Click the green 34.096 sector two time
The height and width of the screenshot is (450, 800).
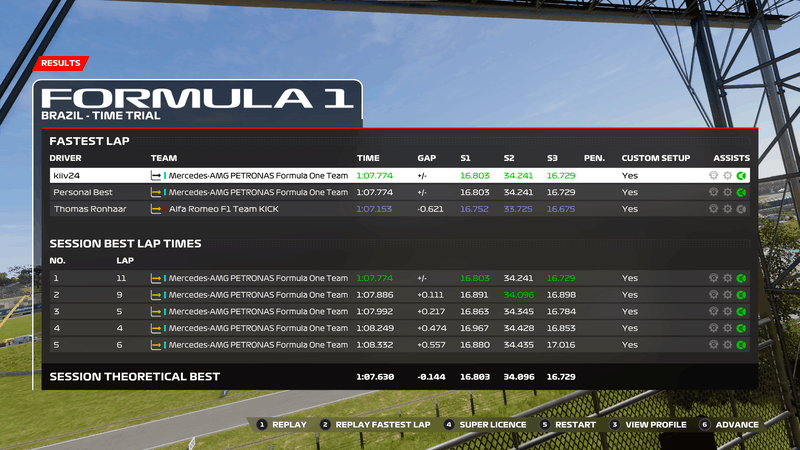(x=518, y=295)
